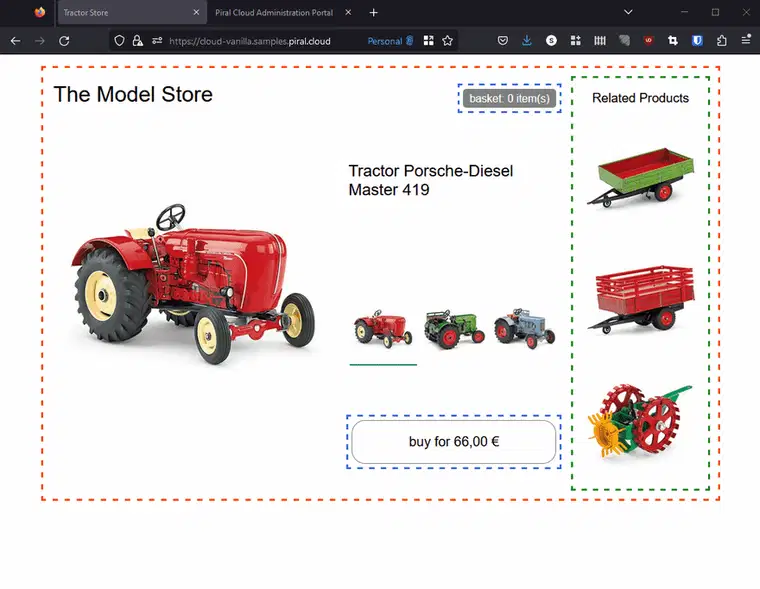Click the buy for 66,00 € button
Screen dimensions: 760x589
point(454,442)
